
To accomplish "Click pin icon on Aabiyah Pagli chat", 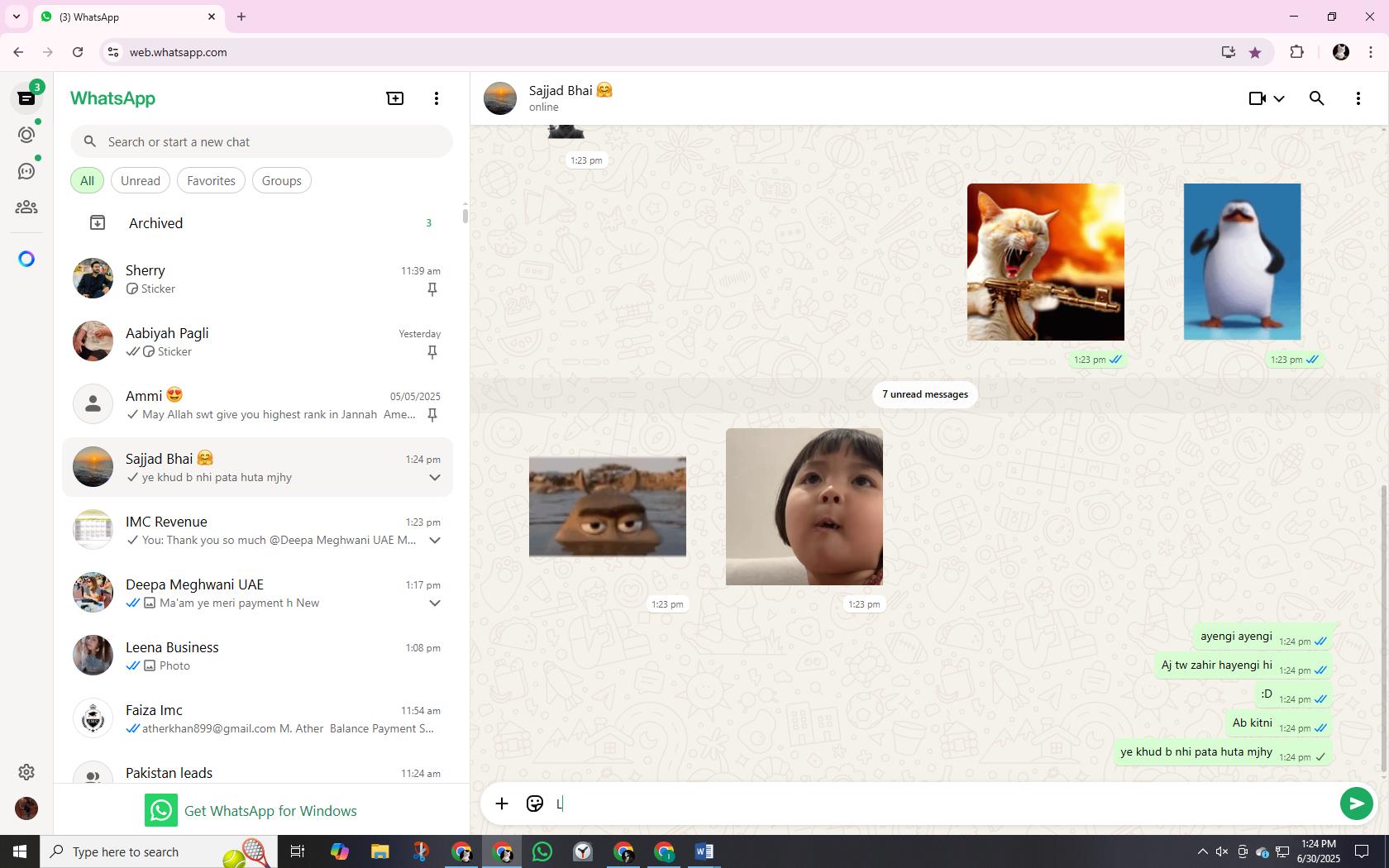I will 432,352.
